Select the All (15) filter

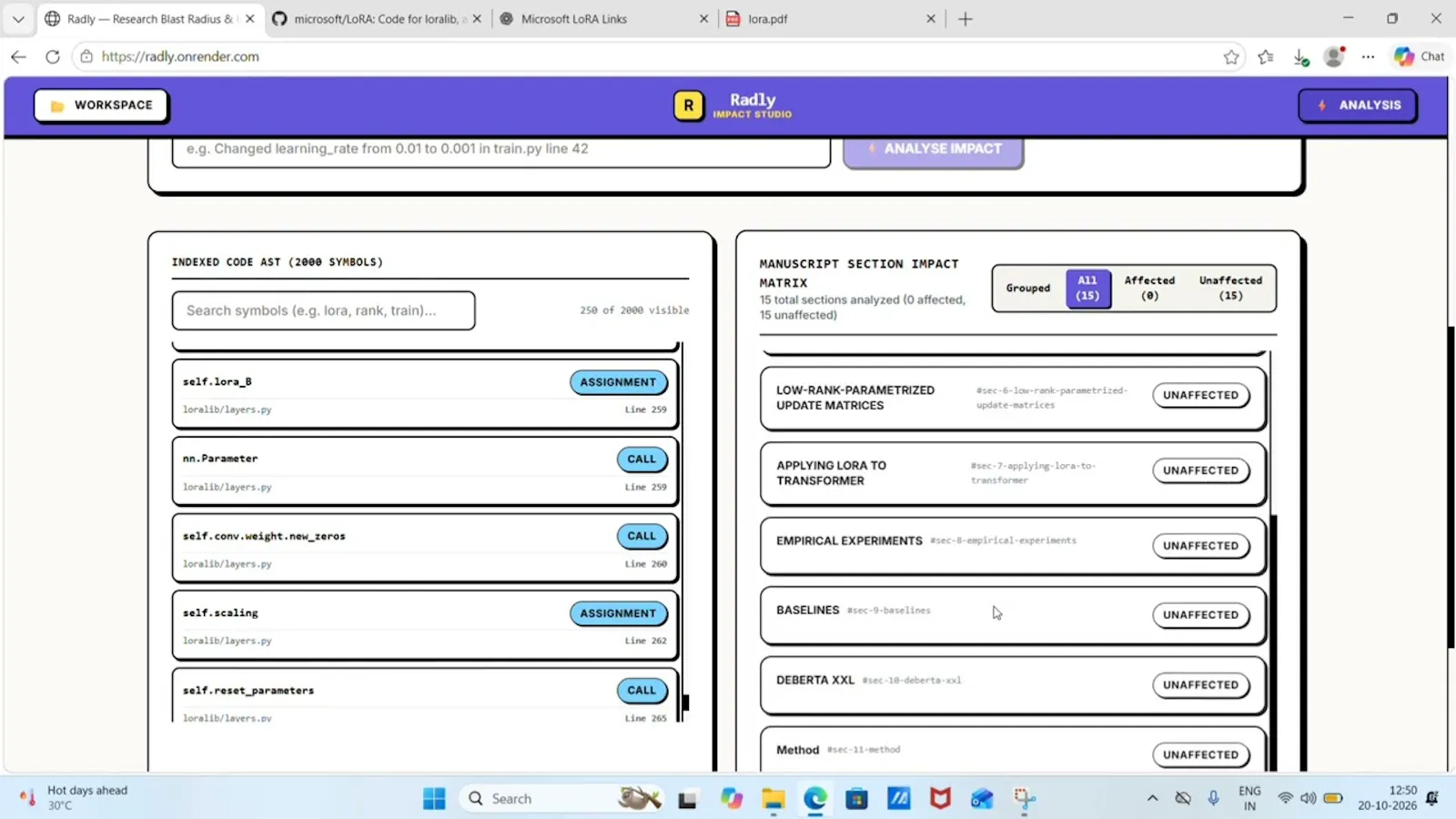click(x=1087, y=288)
